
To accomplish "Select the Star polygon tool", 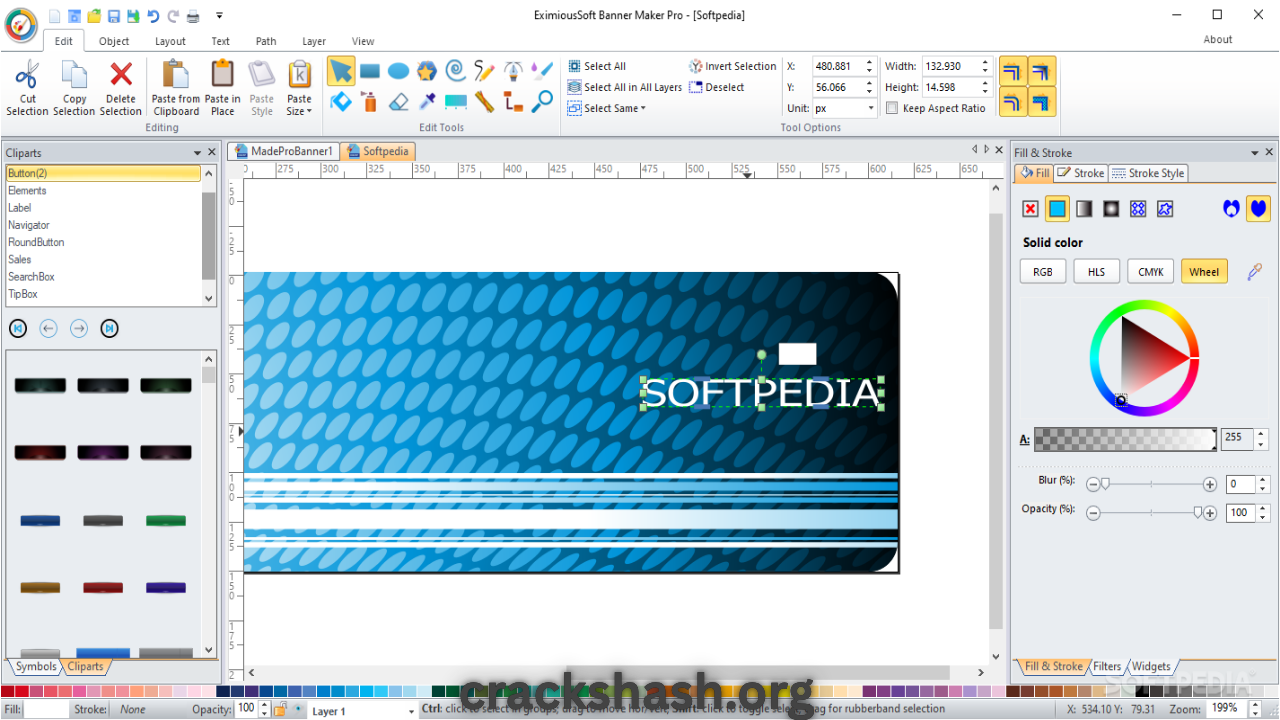I will (427, 71).
